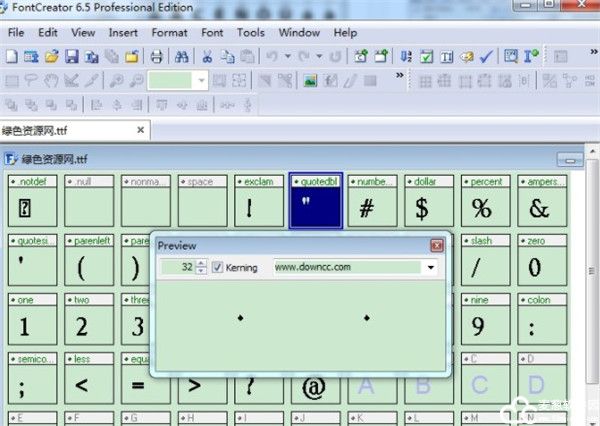The height and width of the screenshot is (426, 600).
Task: Open the Window menu
Action: coord(299,33)
